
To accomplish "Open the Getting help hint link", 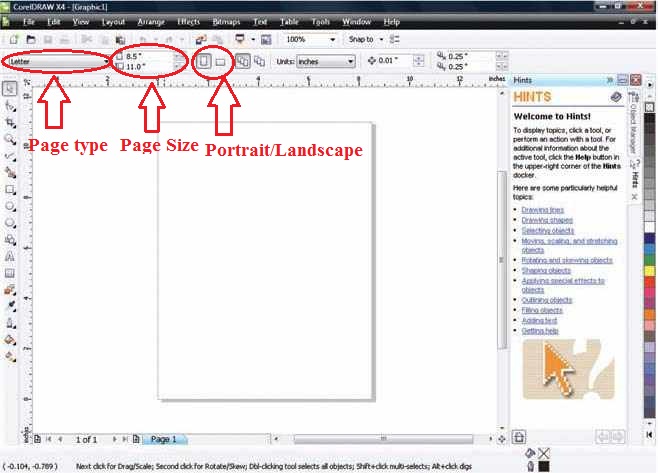I will (540, 331).
